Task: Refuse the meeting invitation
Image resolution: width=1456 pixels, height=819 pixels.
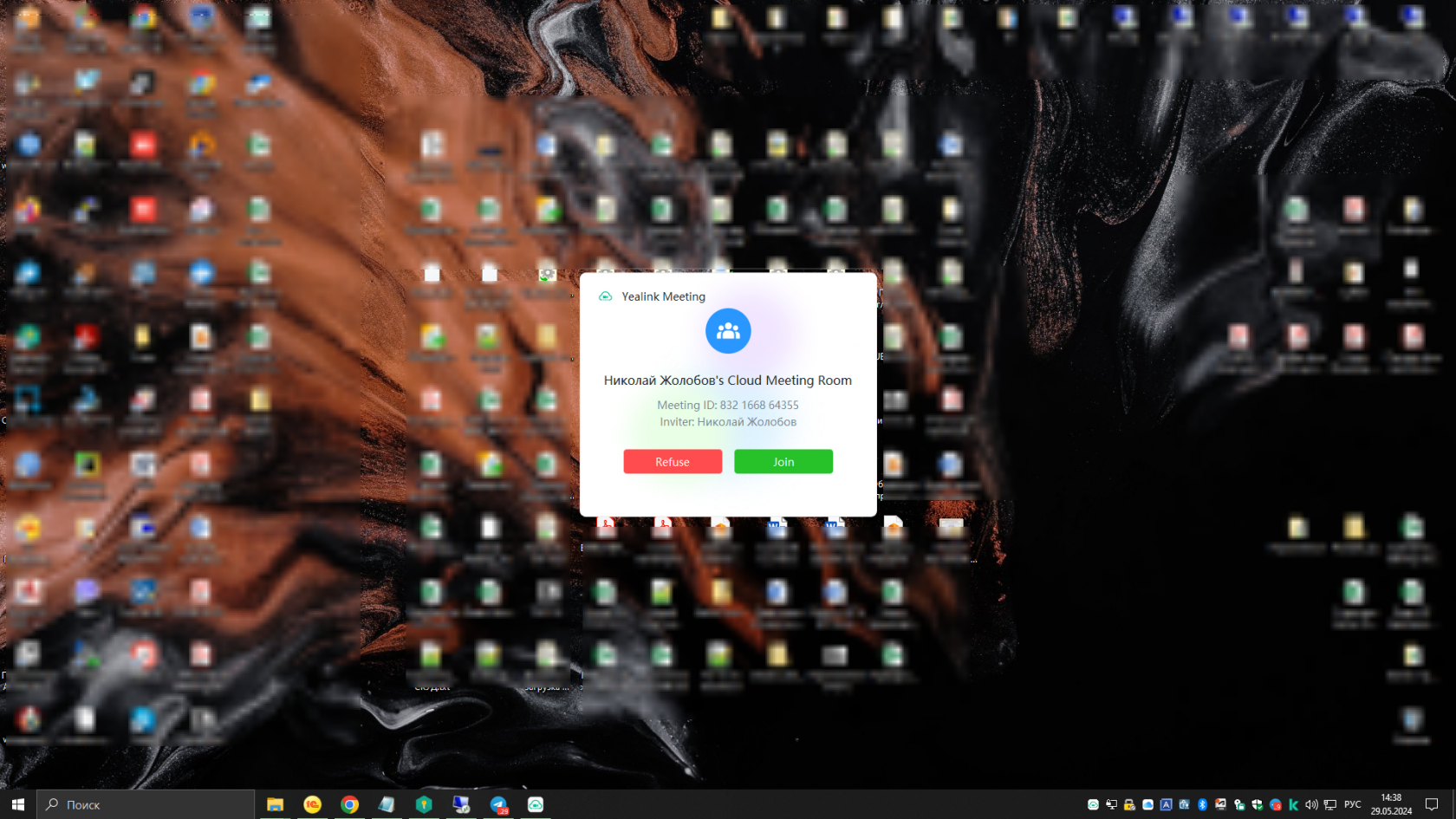Action: [673, 462]
